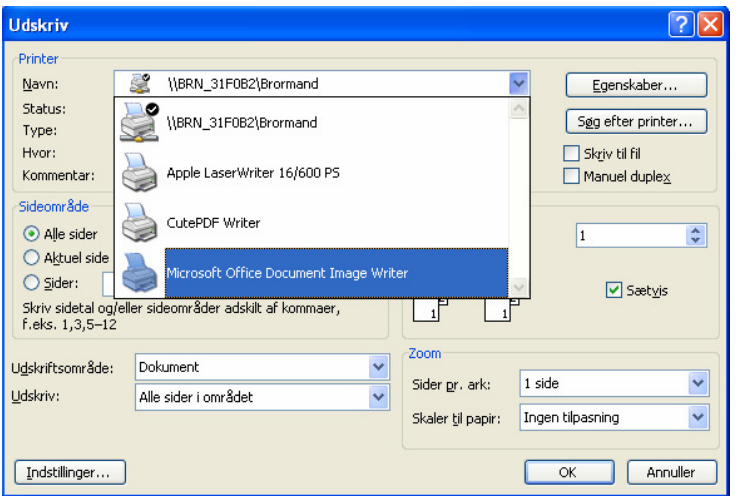Expand the Skaler til papir dropdown
The height and width of the screenshot is (497, 741).
pyautogui.click(x=698, y=417)
